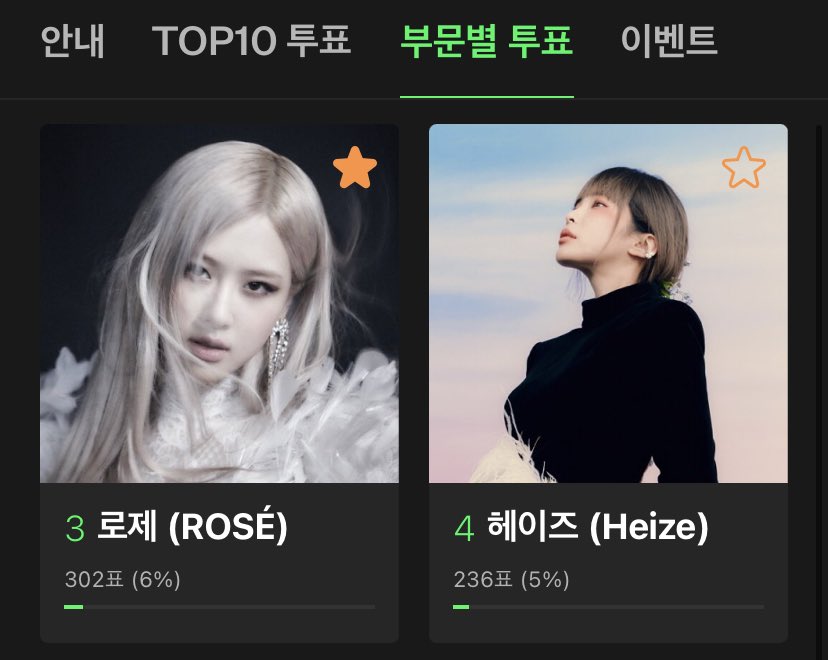The image size is (828, 660).
Task: Click ROSÉ's vote progress bar
Action: 219,607
